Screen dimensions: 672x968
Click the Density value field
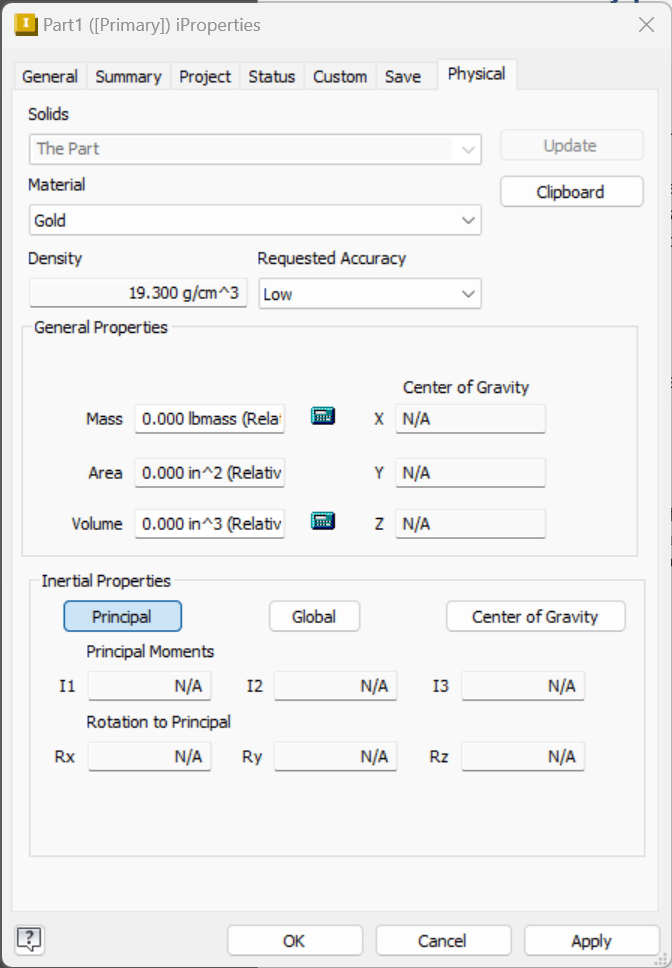[x=138, y=293]
